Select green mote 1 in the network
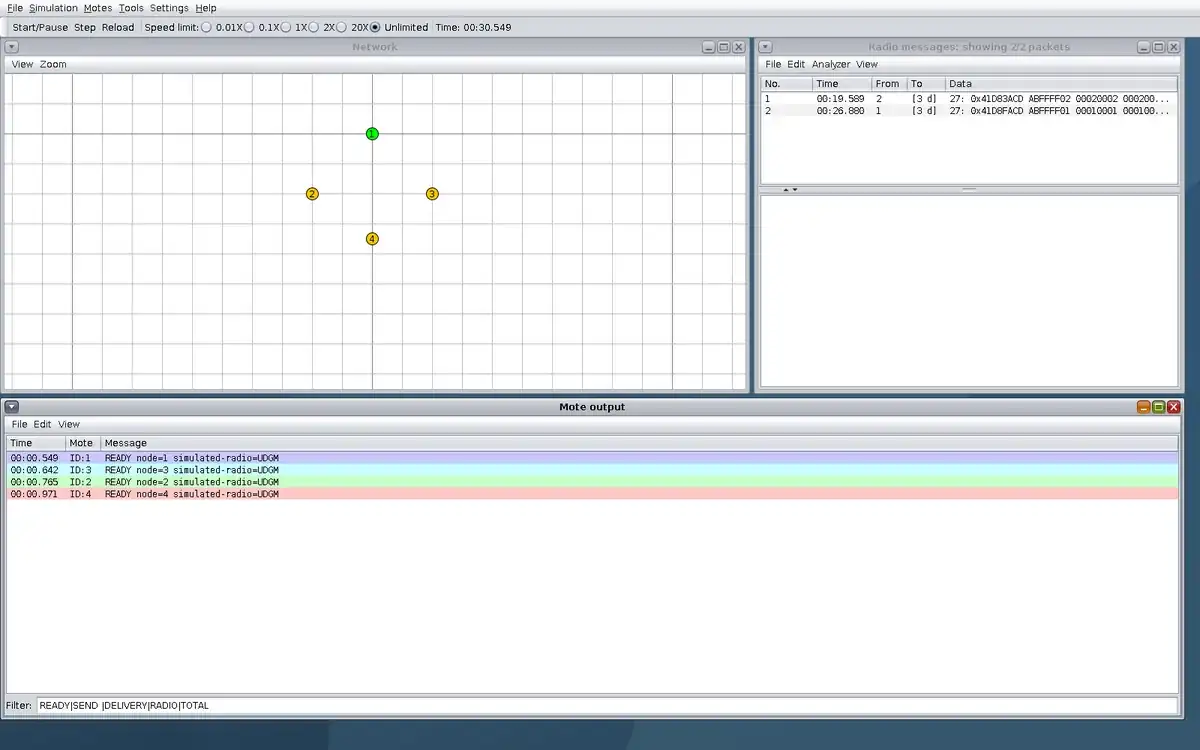This screenshot has height=750, width=1200. click(372, 134)
